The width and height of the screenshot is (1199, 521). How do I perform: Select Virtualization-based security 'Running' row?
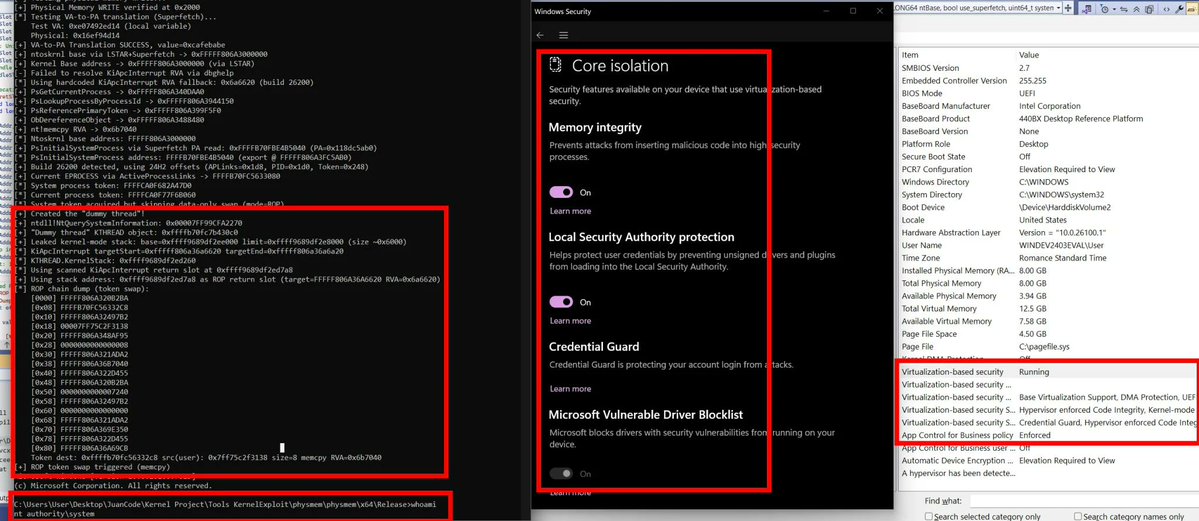pyautogui.click(x=1049, y=372)
